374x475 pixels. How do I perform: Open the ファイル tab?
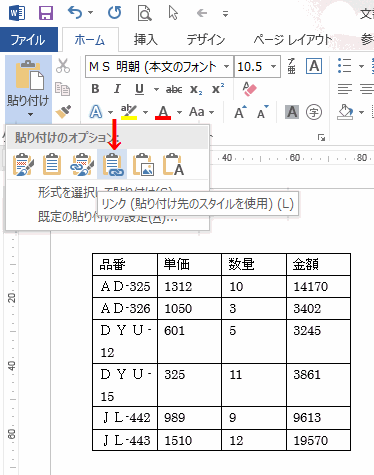coord(29,40)
